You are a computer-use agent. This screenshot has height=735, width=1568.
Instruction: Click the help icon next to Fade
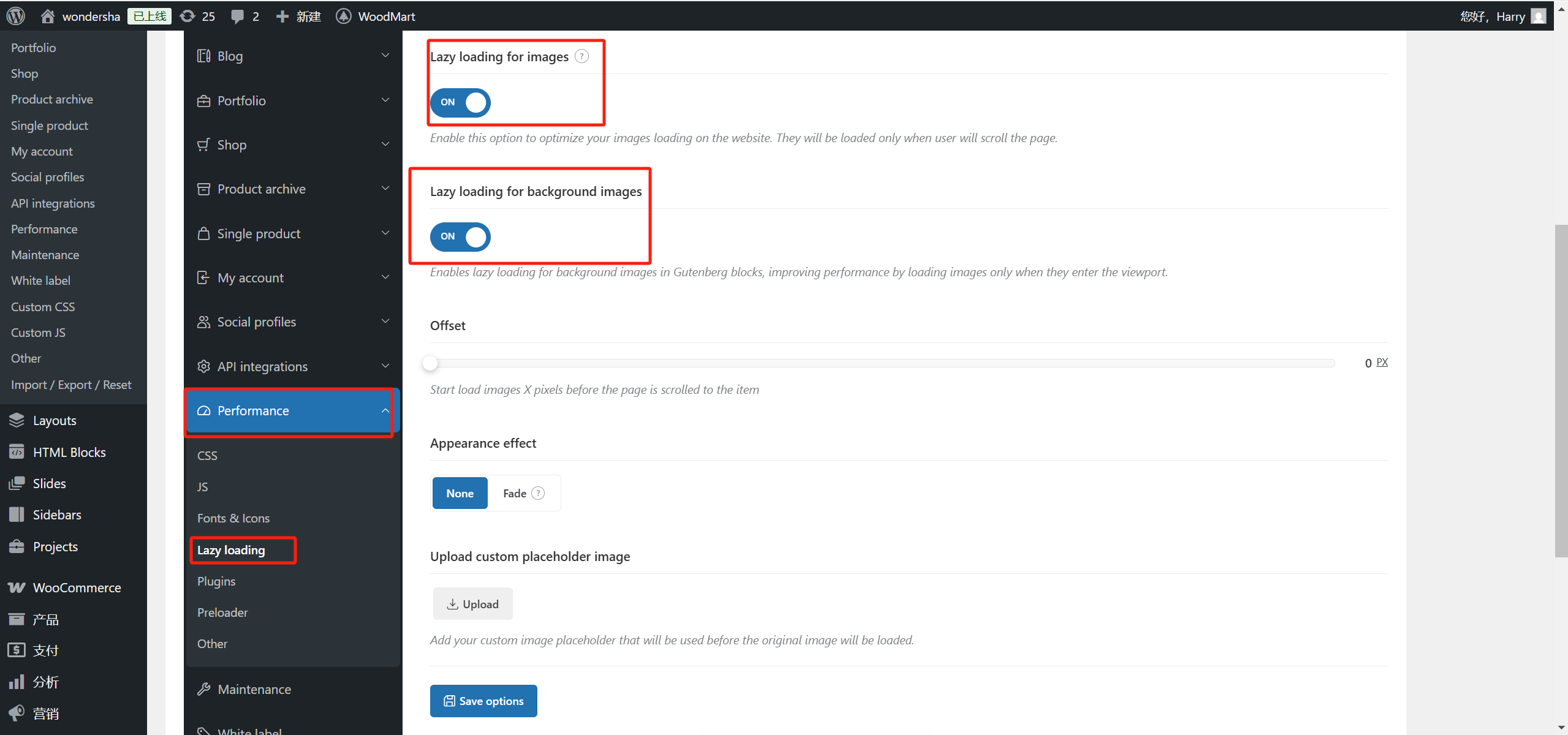click(x=538, y=493)
